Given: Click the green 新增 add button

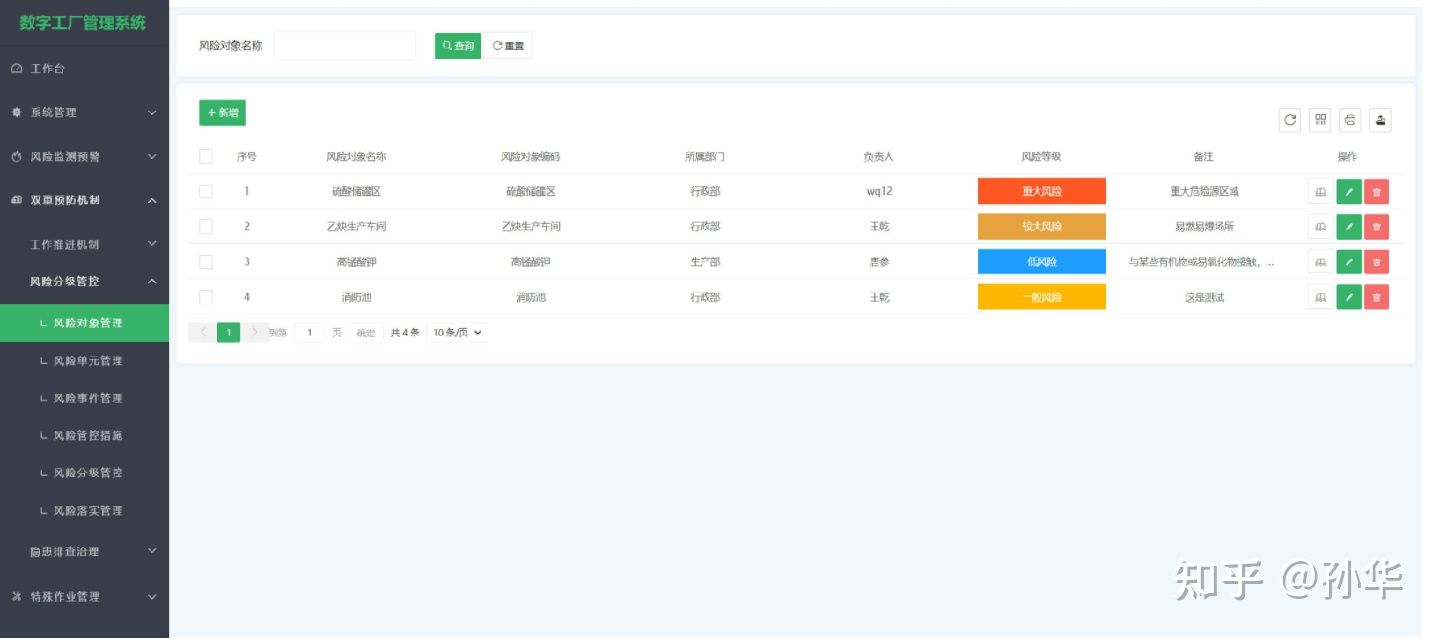Looking at the screenshot, I should click(222, 113).
